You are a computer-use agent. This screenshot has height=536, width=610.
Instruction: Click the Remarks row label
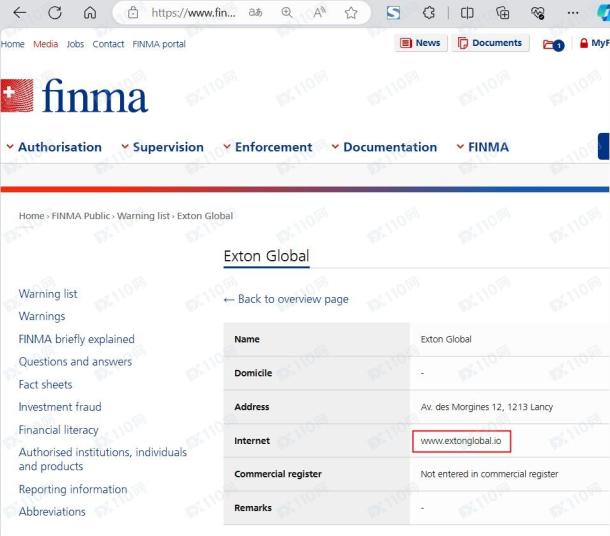coord(253,508)
